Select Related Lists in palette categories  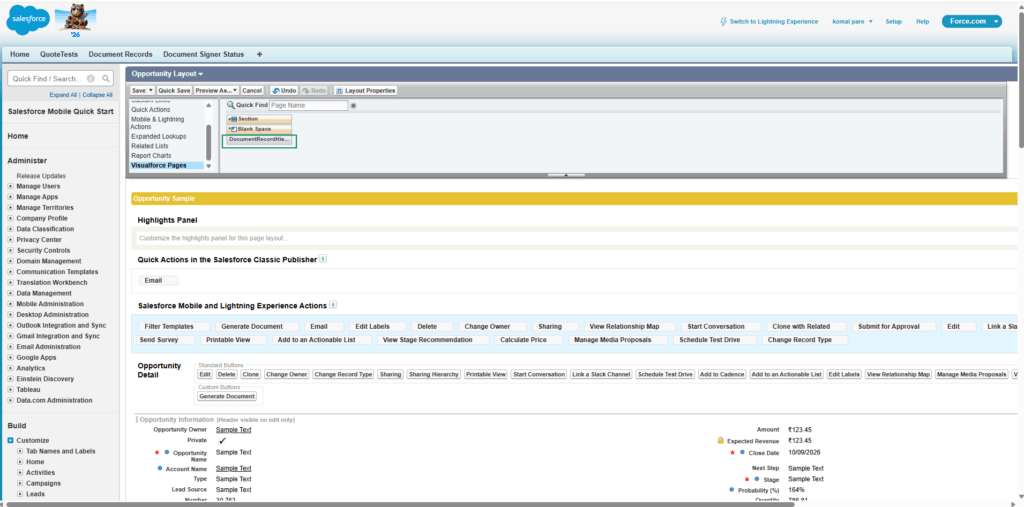point(150,146)
